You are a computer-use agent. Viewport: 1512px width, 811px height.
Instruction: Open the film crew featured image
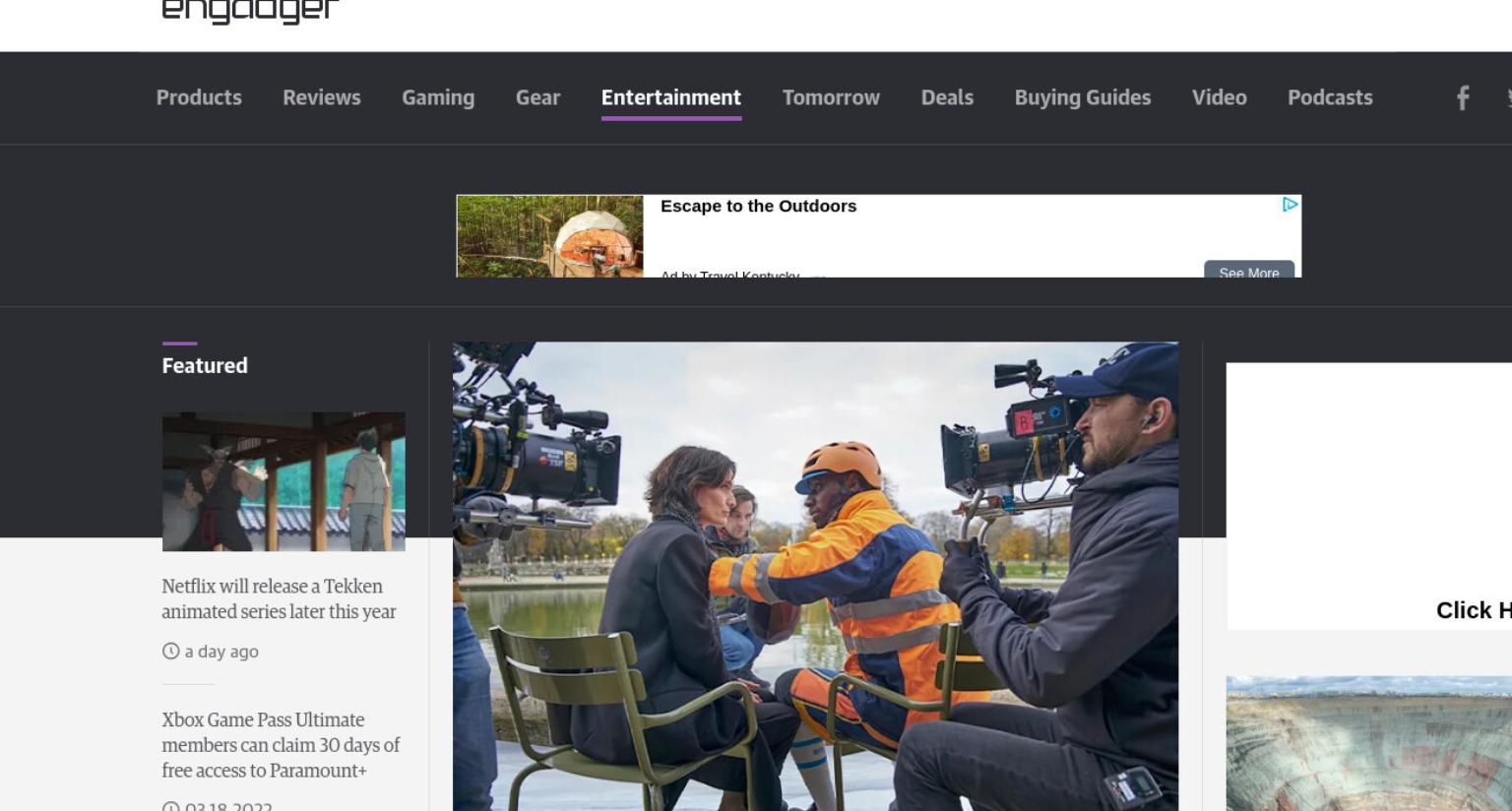(815, 577)
